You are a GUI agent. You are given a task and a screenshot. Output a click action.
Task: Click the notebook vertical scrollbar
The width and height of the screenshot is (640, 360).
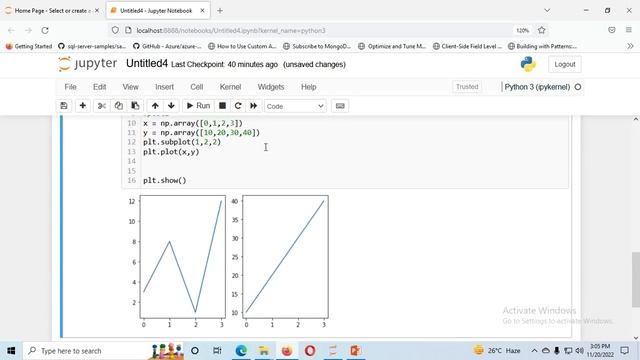636,280
